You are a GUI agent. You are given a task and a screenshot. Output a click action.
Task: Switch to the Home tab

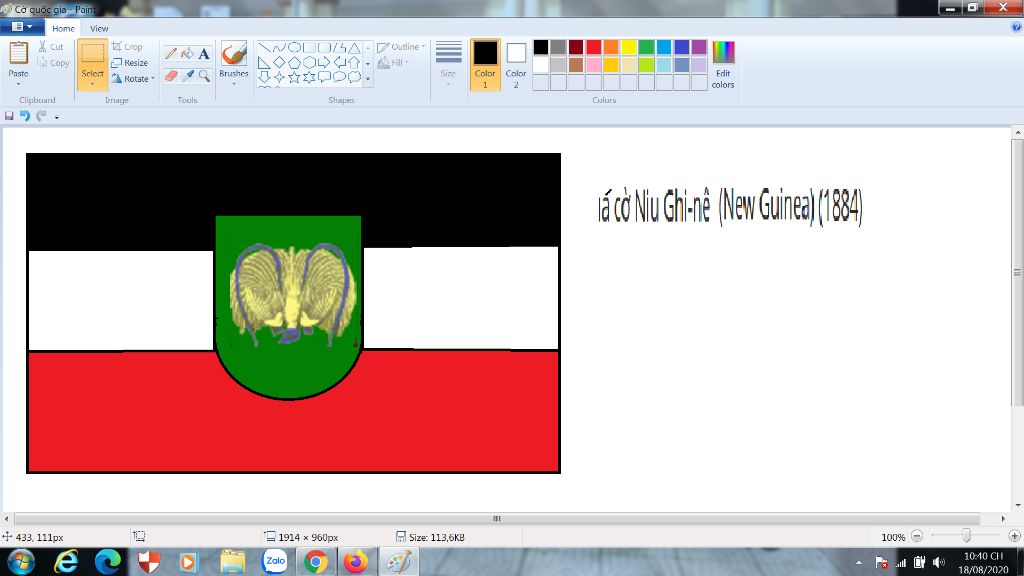63,28
